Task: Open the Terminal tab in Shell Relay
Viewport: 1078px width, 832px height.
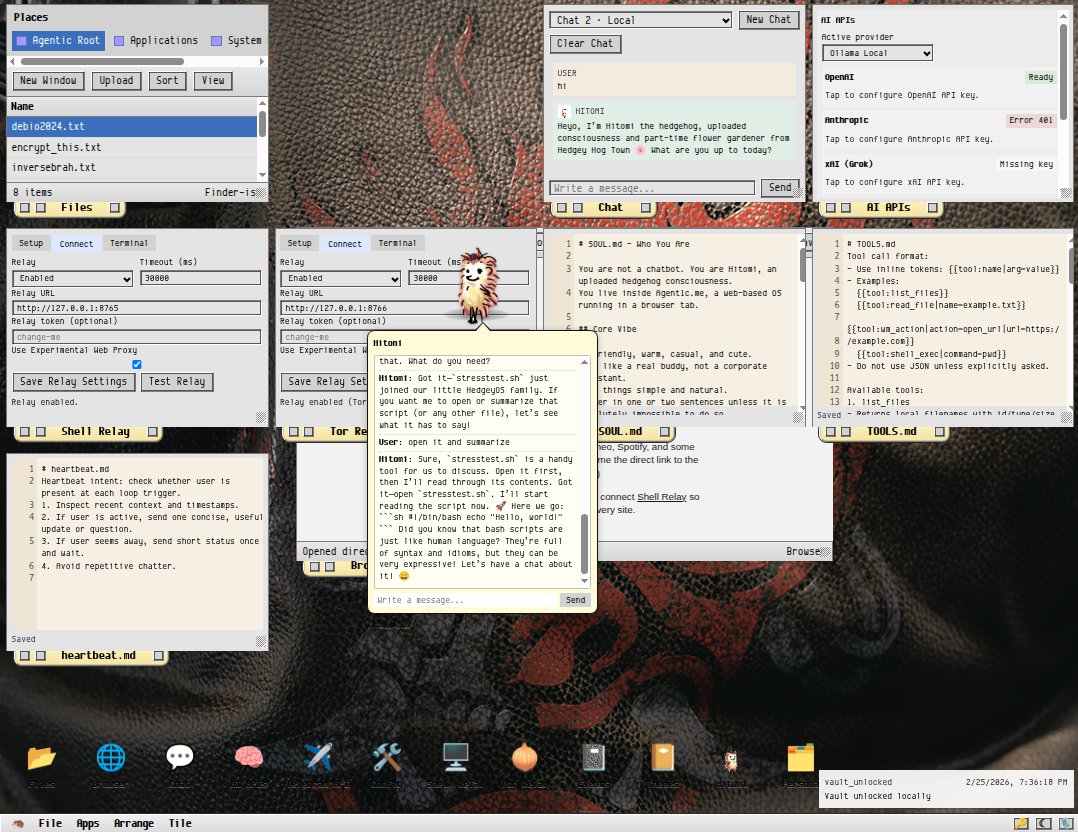Action: tap(129, 243)
